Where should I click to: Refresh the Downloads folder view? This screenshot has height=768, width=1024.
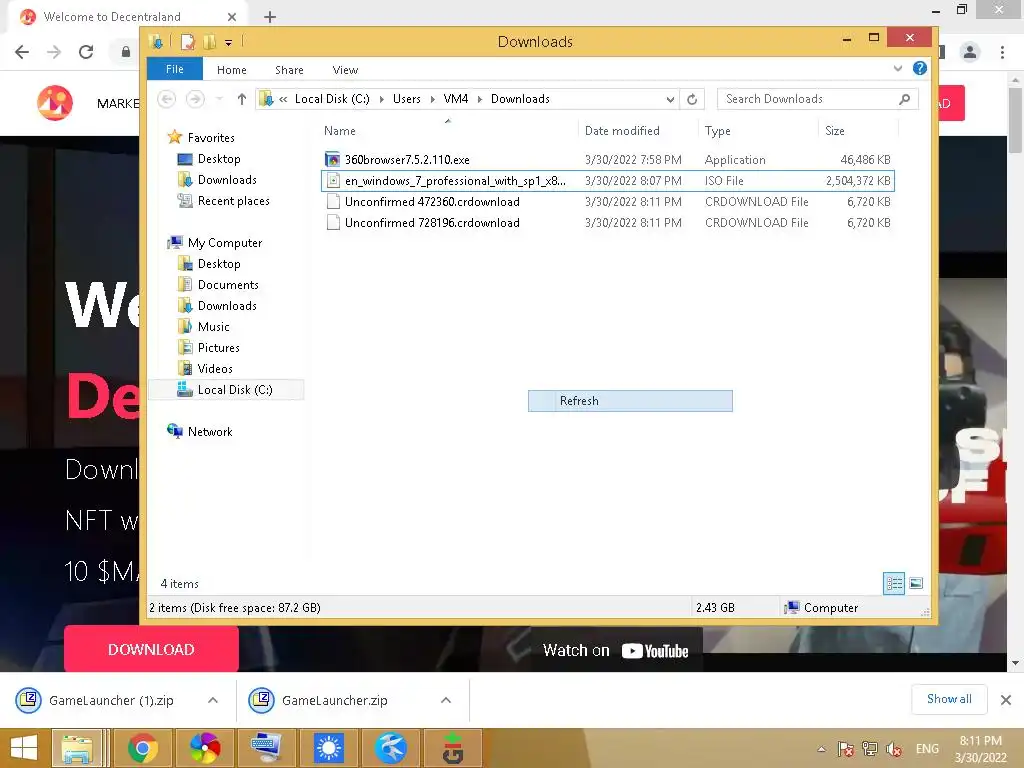tap(692, 99)
